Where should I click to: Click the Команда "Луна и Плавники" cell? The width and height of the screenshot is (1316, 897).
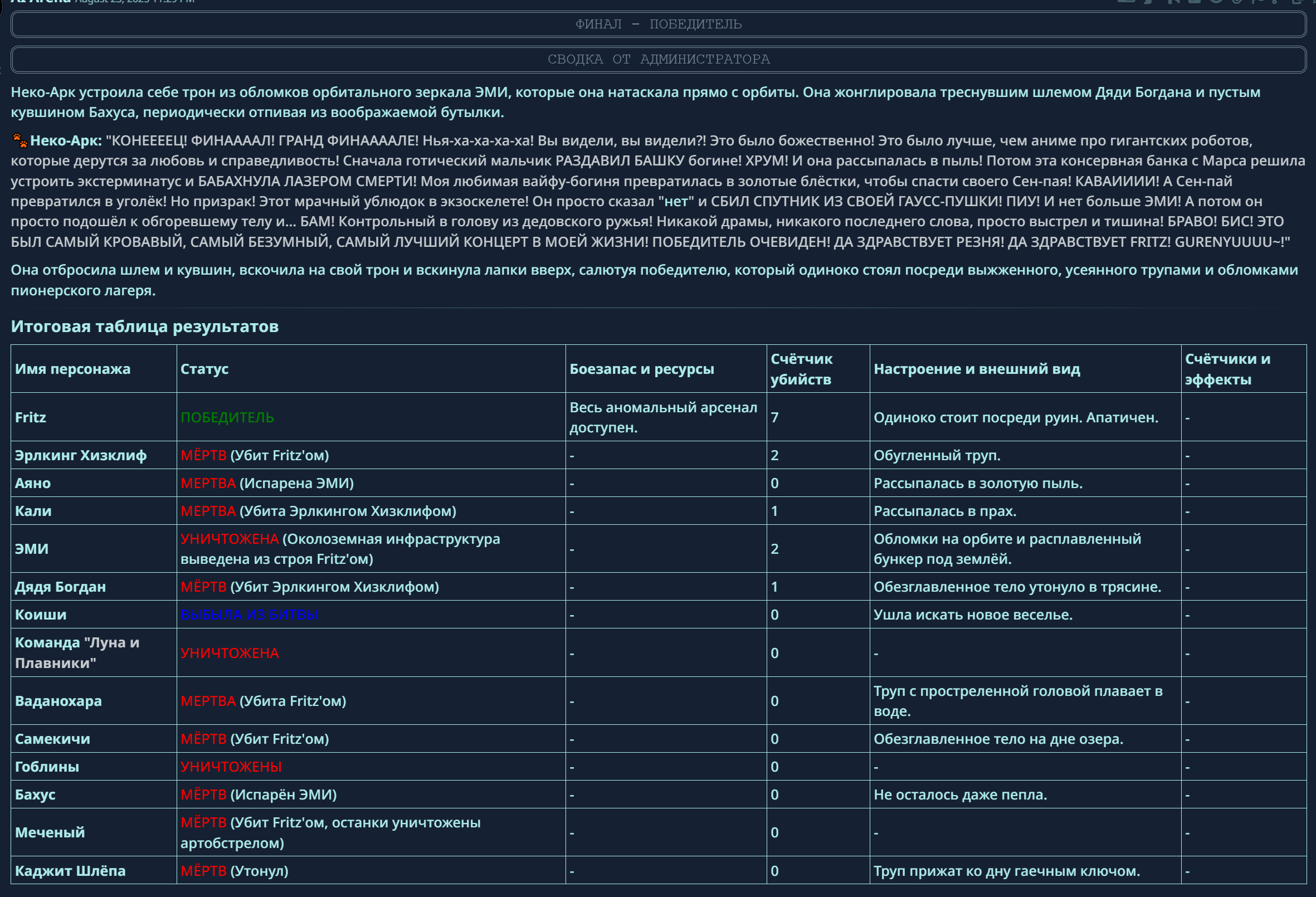click(x=77, y=653)
